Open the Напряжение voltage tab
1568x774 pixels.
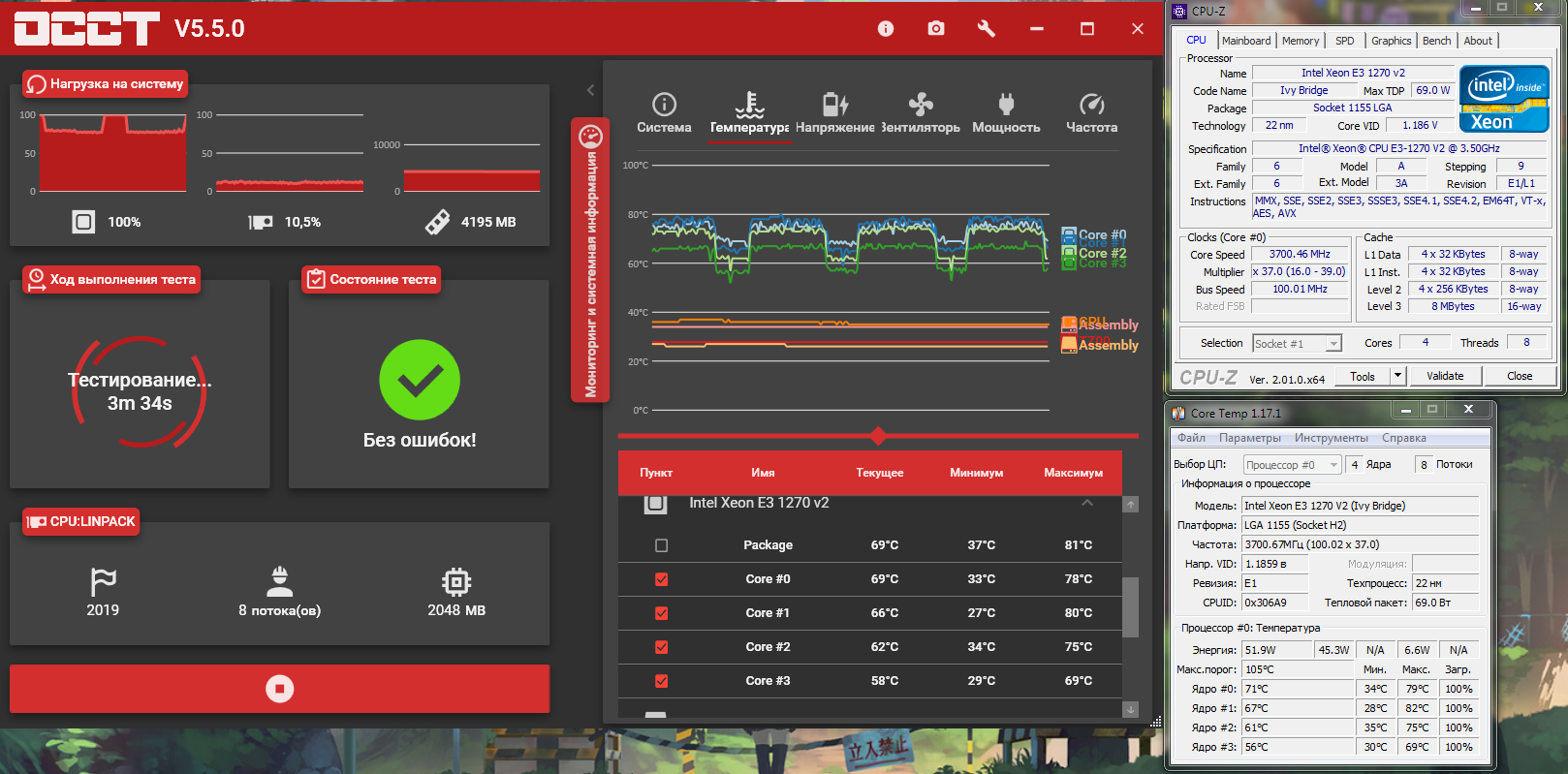coord(835,113)
